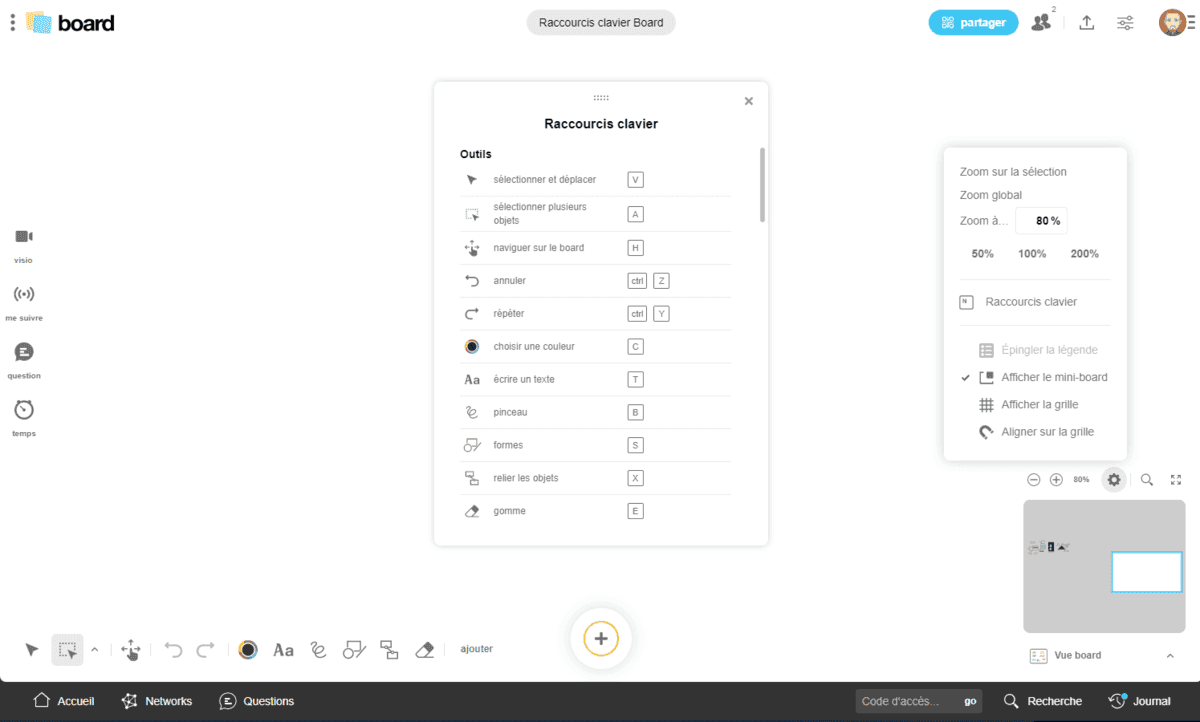Select the connect objects tool in toolbar
The width and height of the screenshot is (1200, 722).
pos(390,650)
